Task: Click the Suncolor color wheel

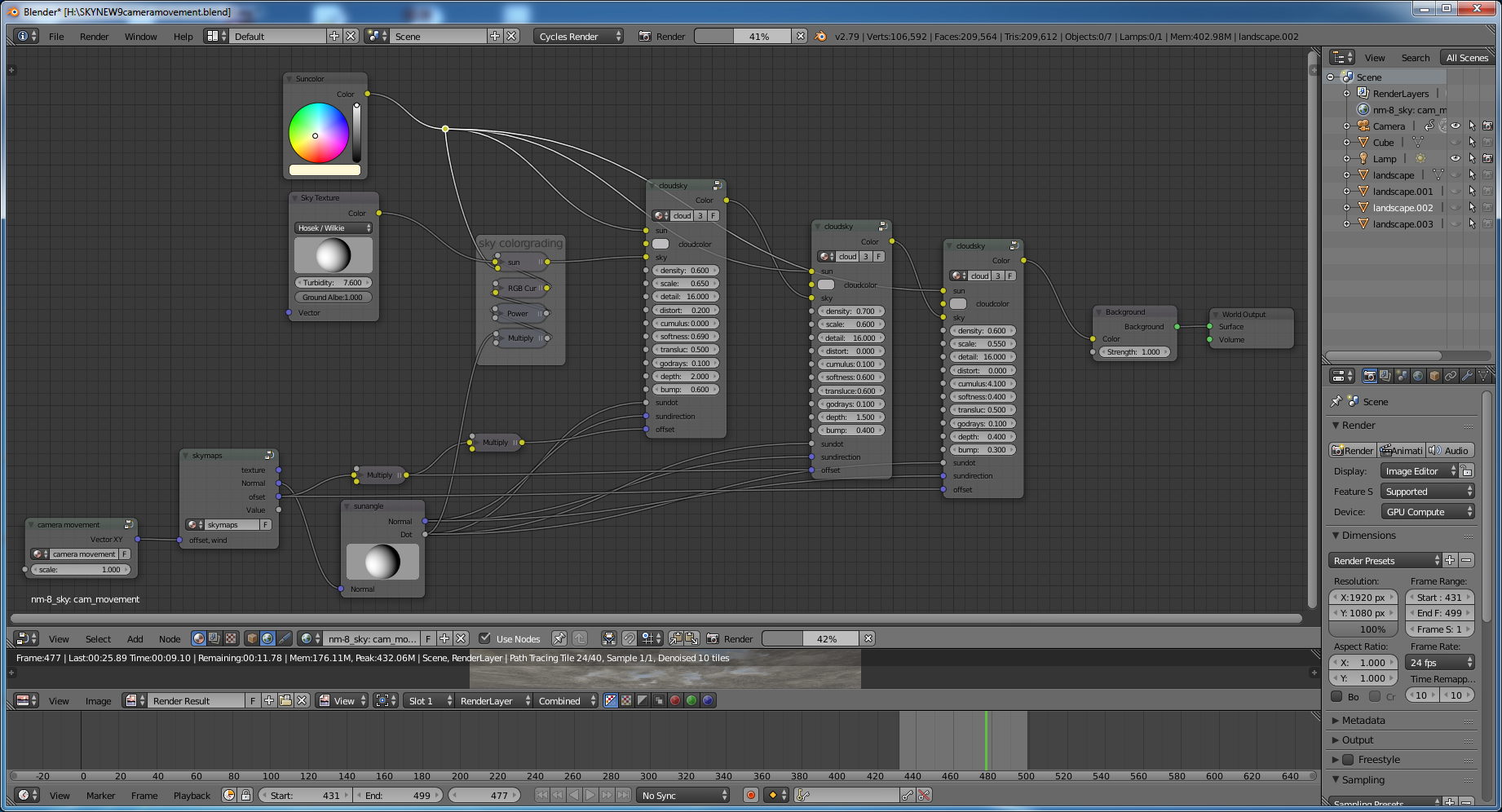Action: (x=318, y=133)
